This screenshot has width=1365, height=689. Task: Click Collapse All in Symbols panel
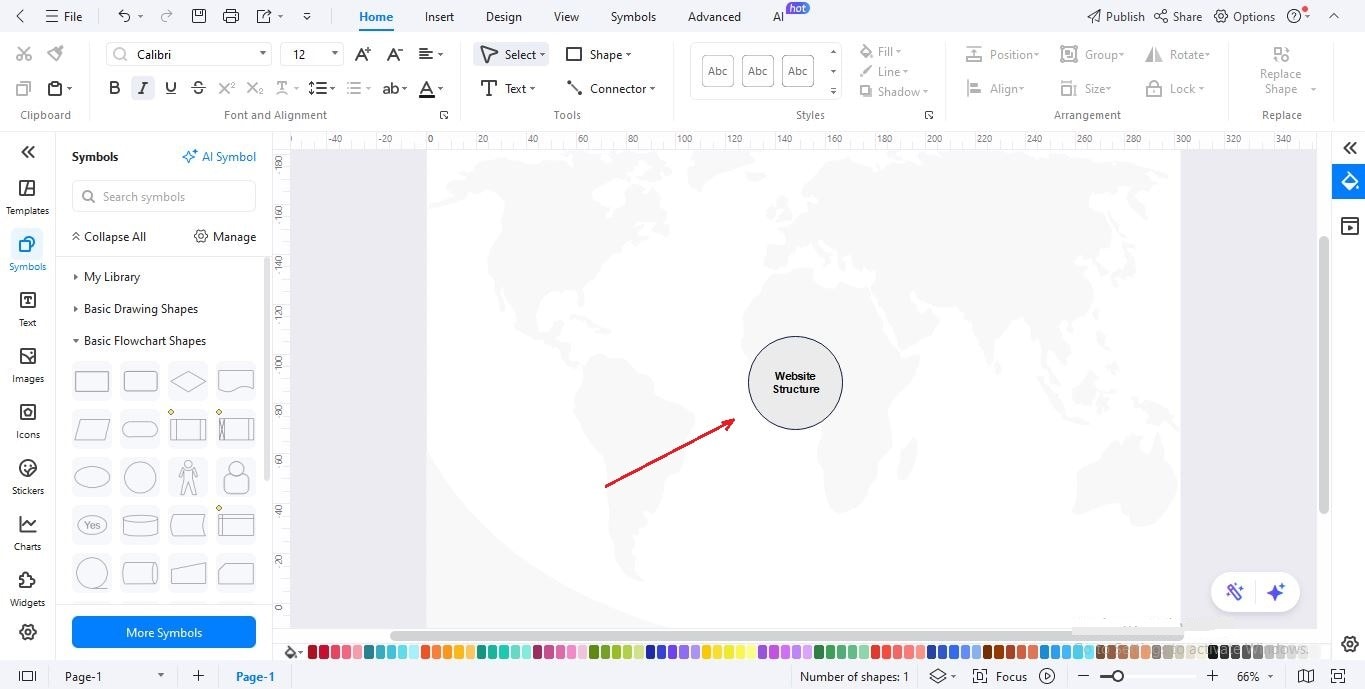(108, 237)
